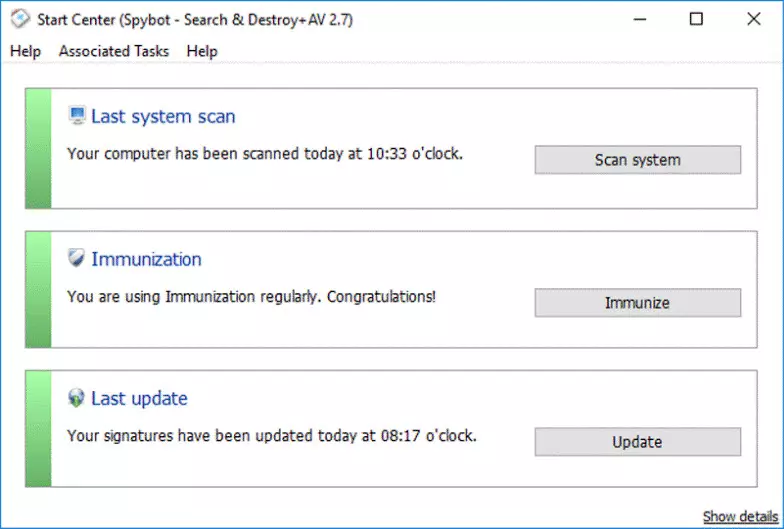
Task: Open the Associated Tasks menu
Action: click(114, 51)
